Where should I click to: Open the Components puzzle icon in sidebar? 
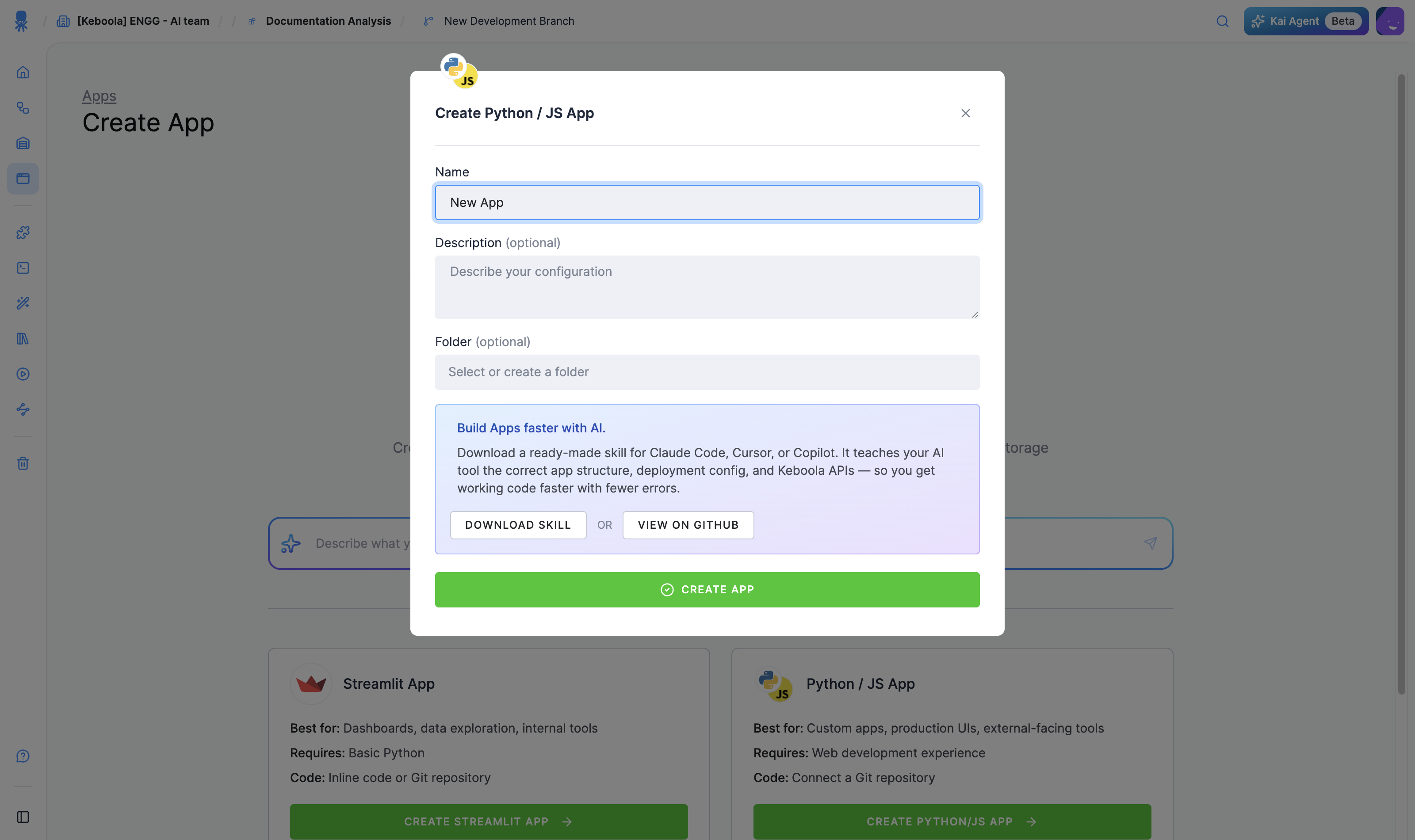click(x=23, y=232)
